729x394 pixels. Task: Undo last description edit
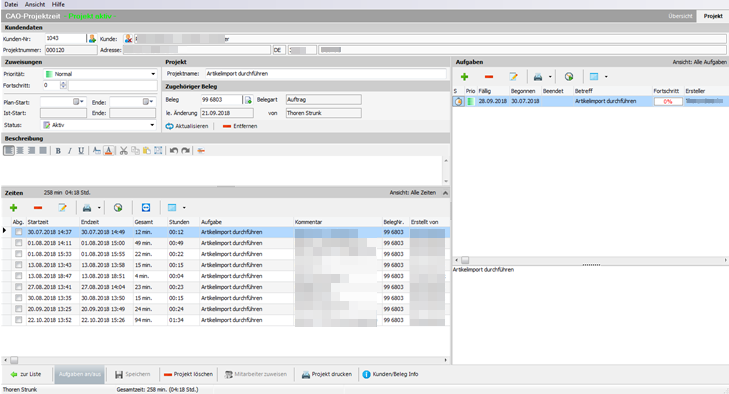tap(174, 150)
